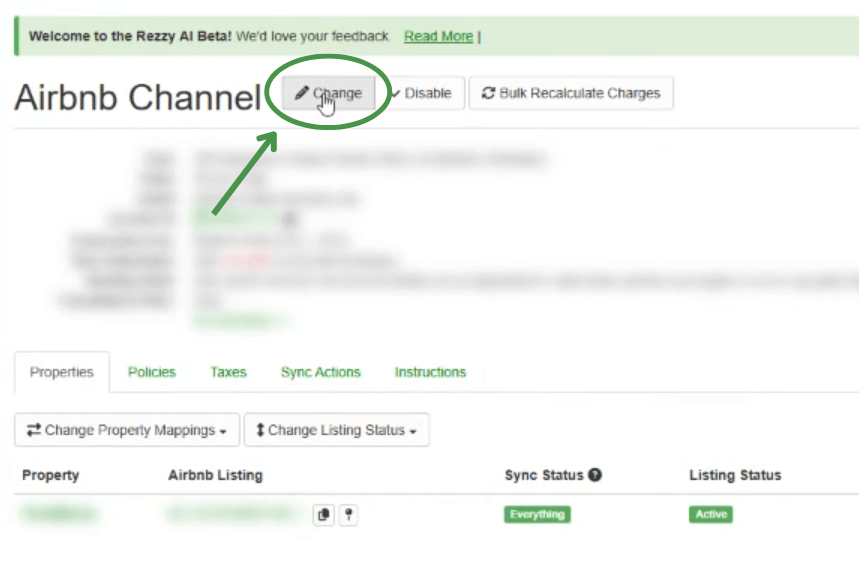The image size is (859, 565).
Task: Switch to the Policies tab
Action: [x=151, y=372]
